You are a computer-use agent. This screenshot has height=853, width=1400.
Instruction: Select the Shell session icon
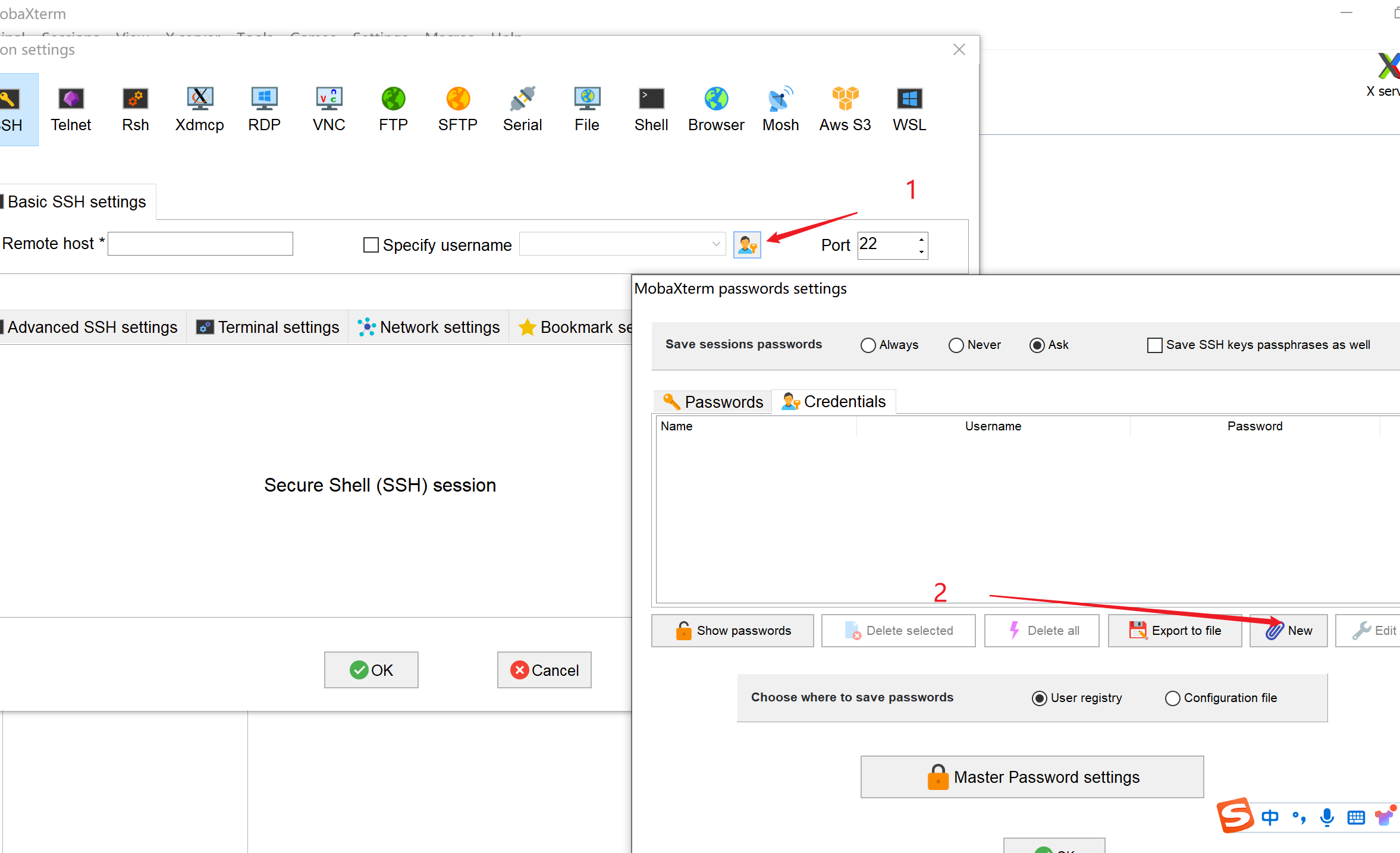[x=651, y=109]
